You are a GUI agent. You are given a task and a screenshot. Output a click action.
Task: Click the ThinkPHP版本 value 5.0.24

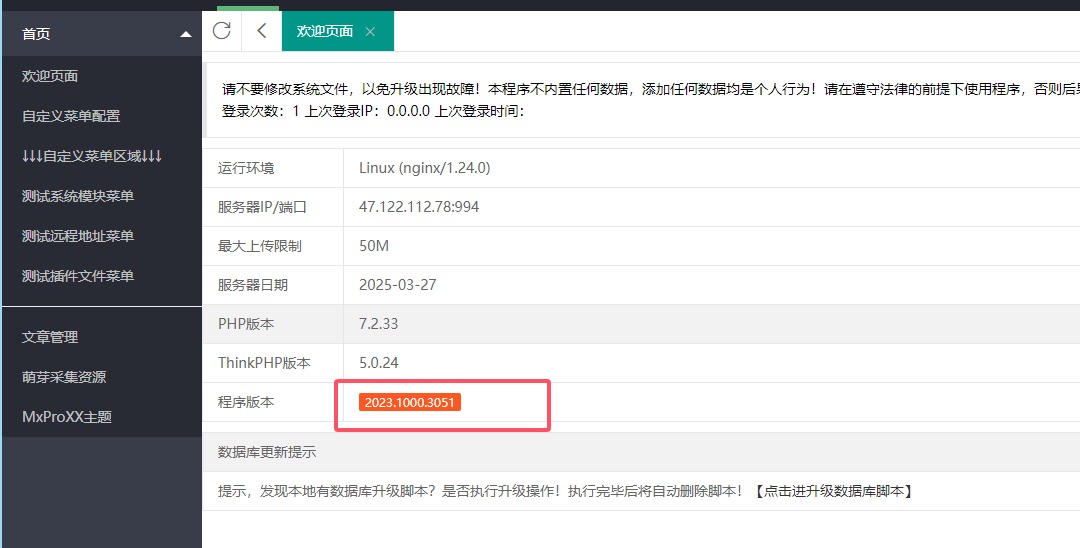pyautogui.click(x=379, y=363)
